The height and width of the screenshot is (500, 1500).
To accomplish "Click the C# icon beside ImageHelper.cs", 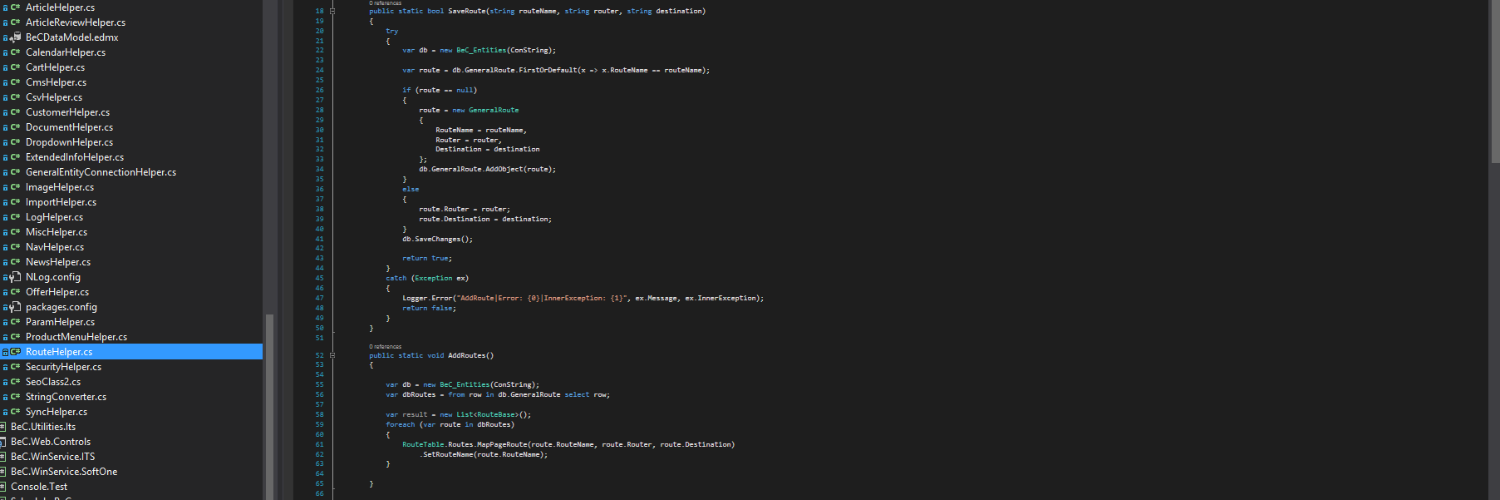I will 15,187.
